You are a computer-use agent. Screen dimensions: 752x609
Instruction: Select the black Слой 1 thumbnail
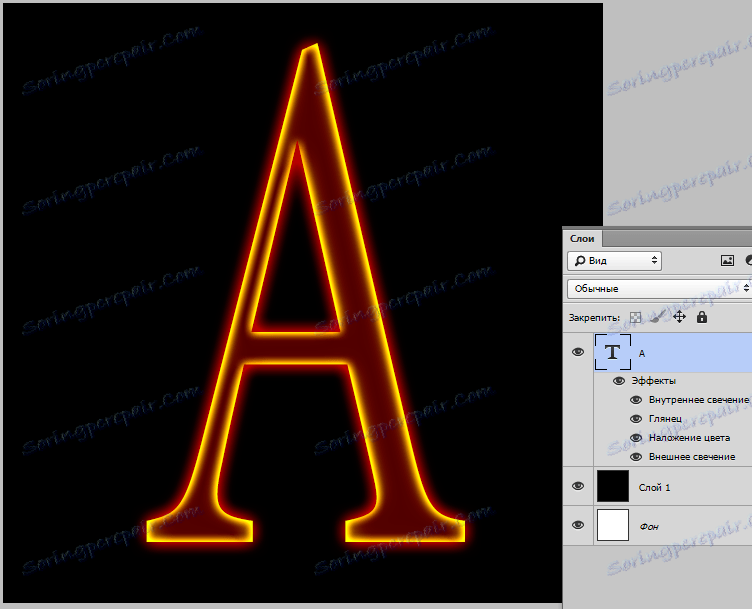point(612,486)
